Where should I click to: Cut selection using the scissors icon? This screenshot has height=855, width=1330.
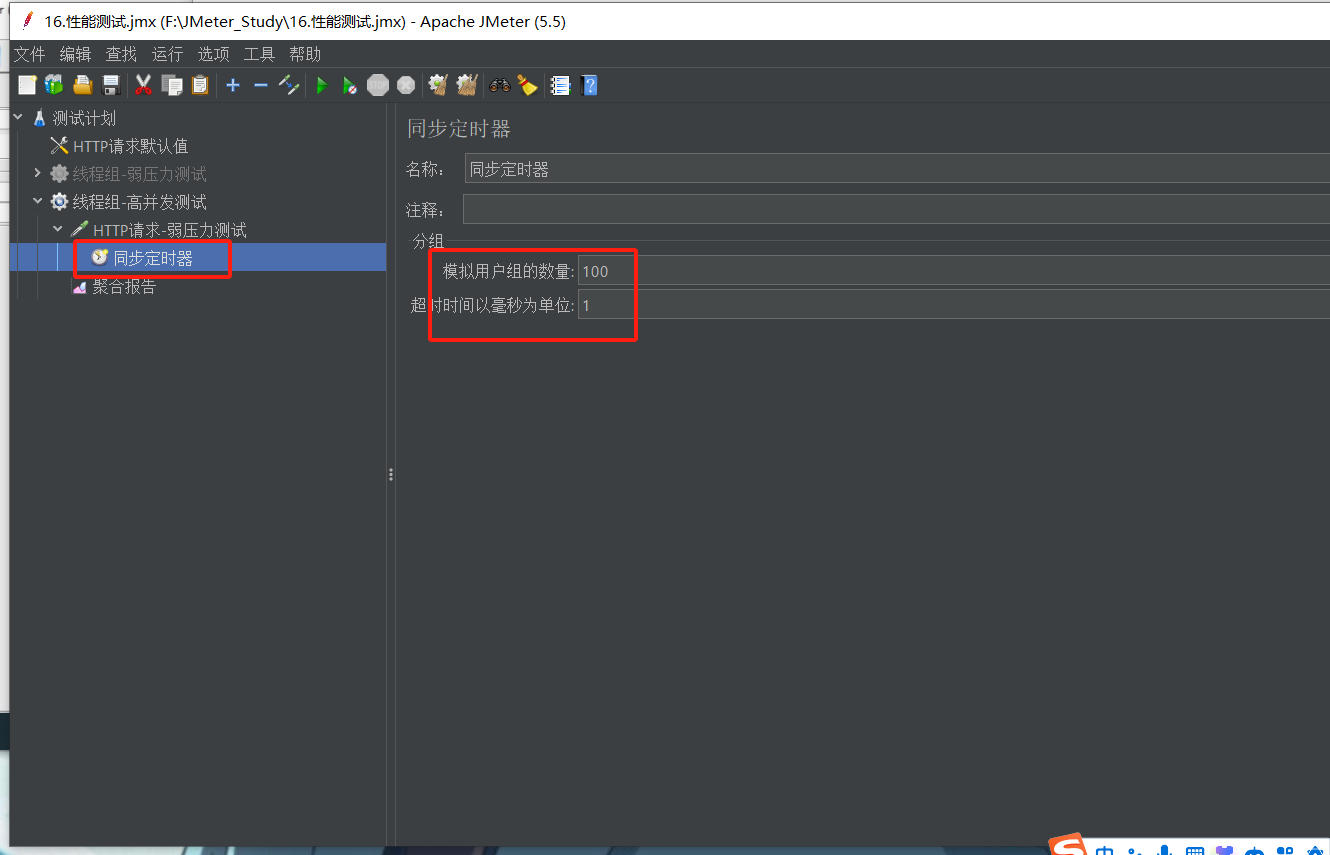click(x=144, y=86)
